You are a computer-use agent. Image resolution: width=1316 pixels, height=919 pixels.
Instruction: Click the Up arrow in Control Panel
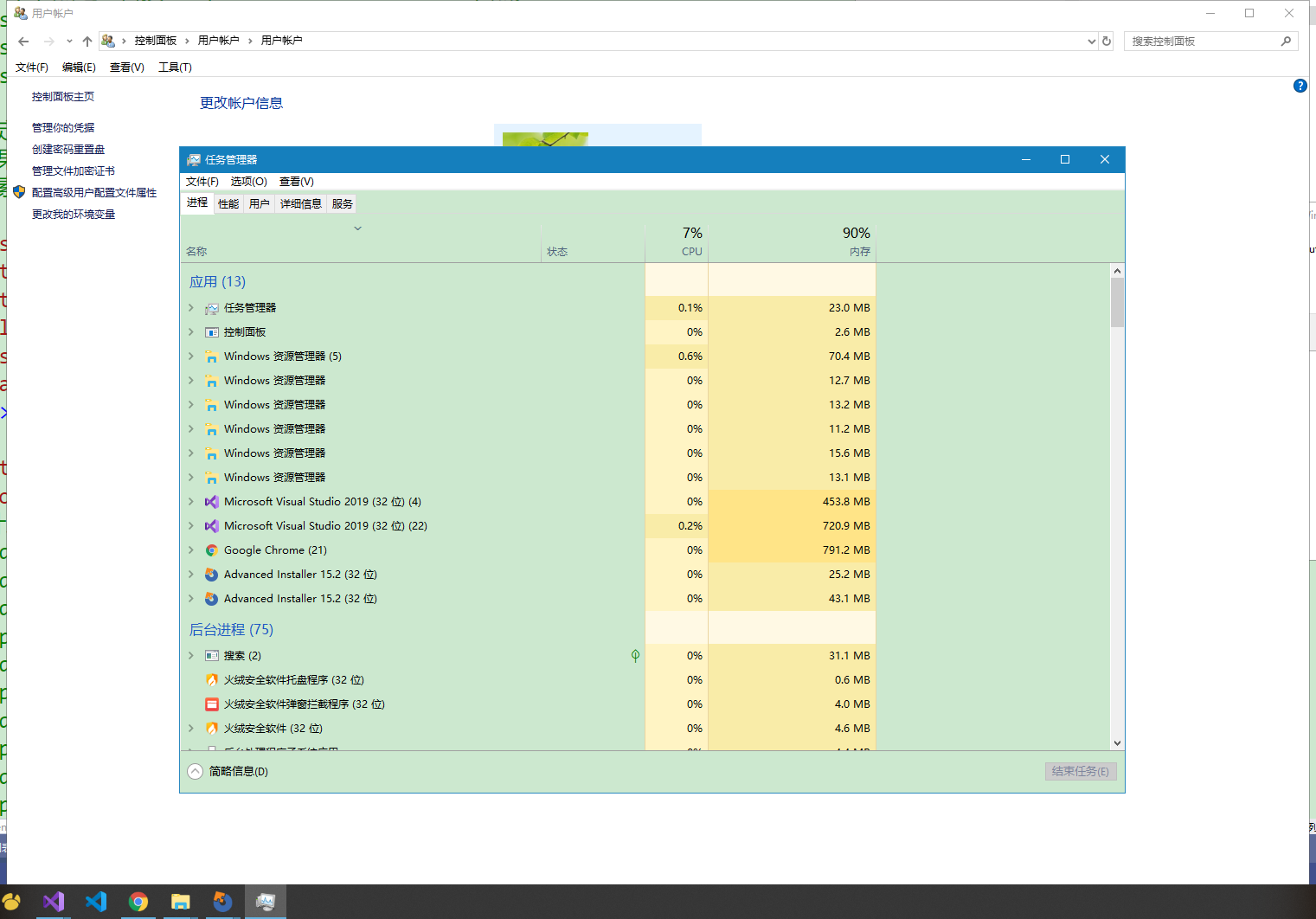87,41
